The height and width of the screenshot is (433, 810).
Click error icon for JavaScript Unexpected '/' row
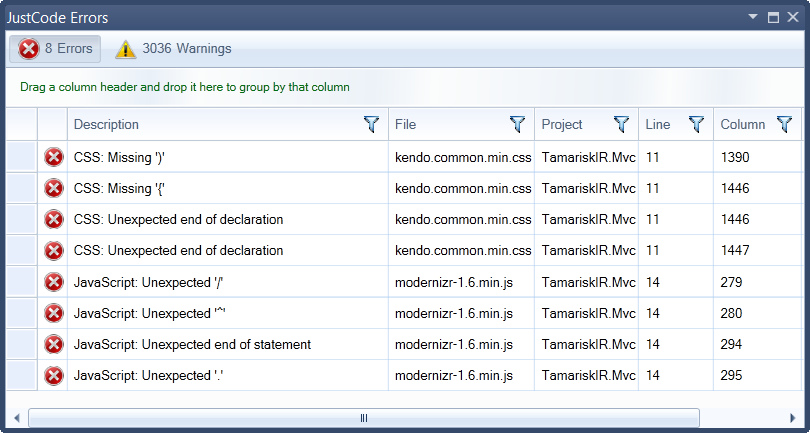[54, 282]
